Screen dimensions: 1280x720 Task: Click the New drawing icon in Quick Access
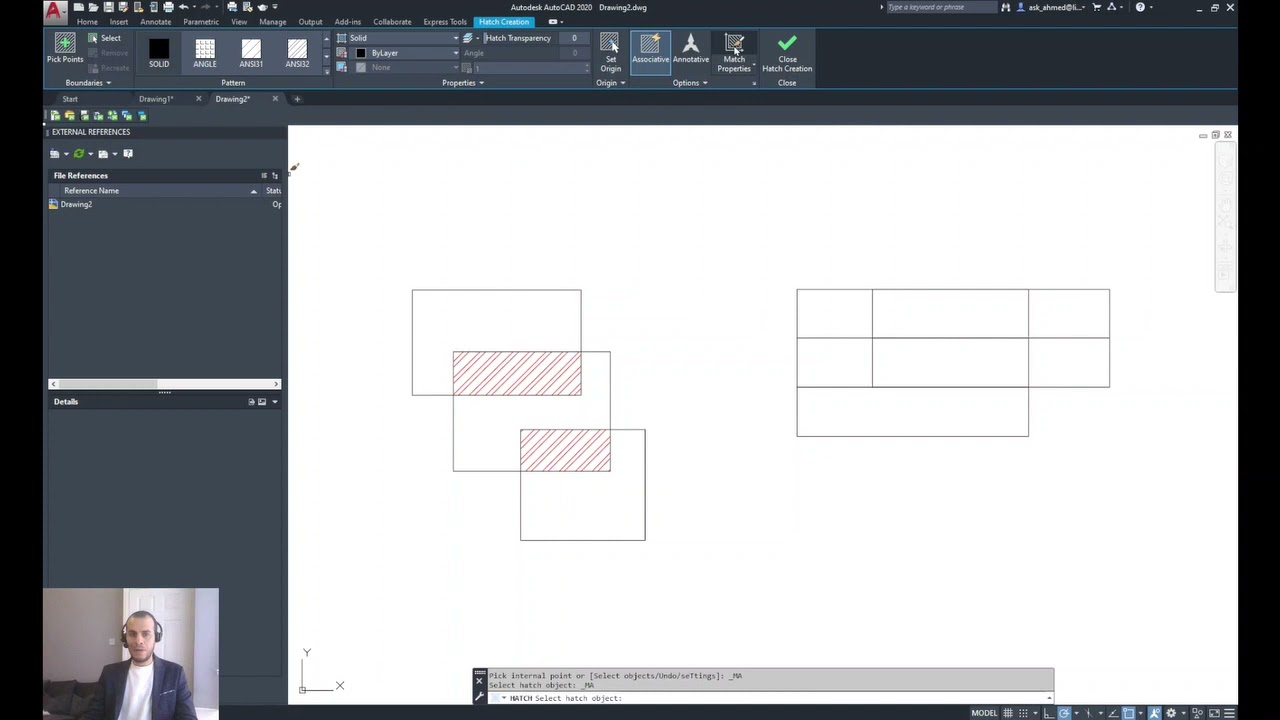point(79,7)
